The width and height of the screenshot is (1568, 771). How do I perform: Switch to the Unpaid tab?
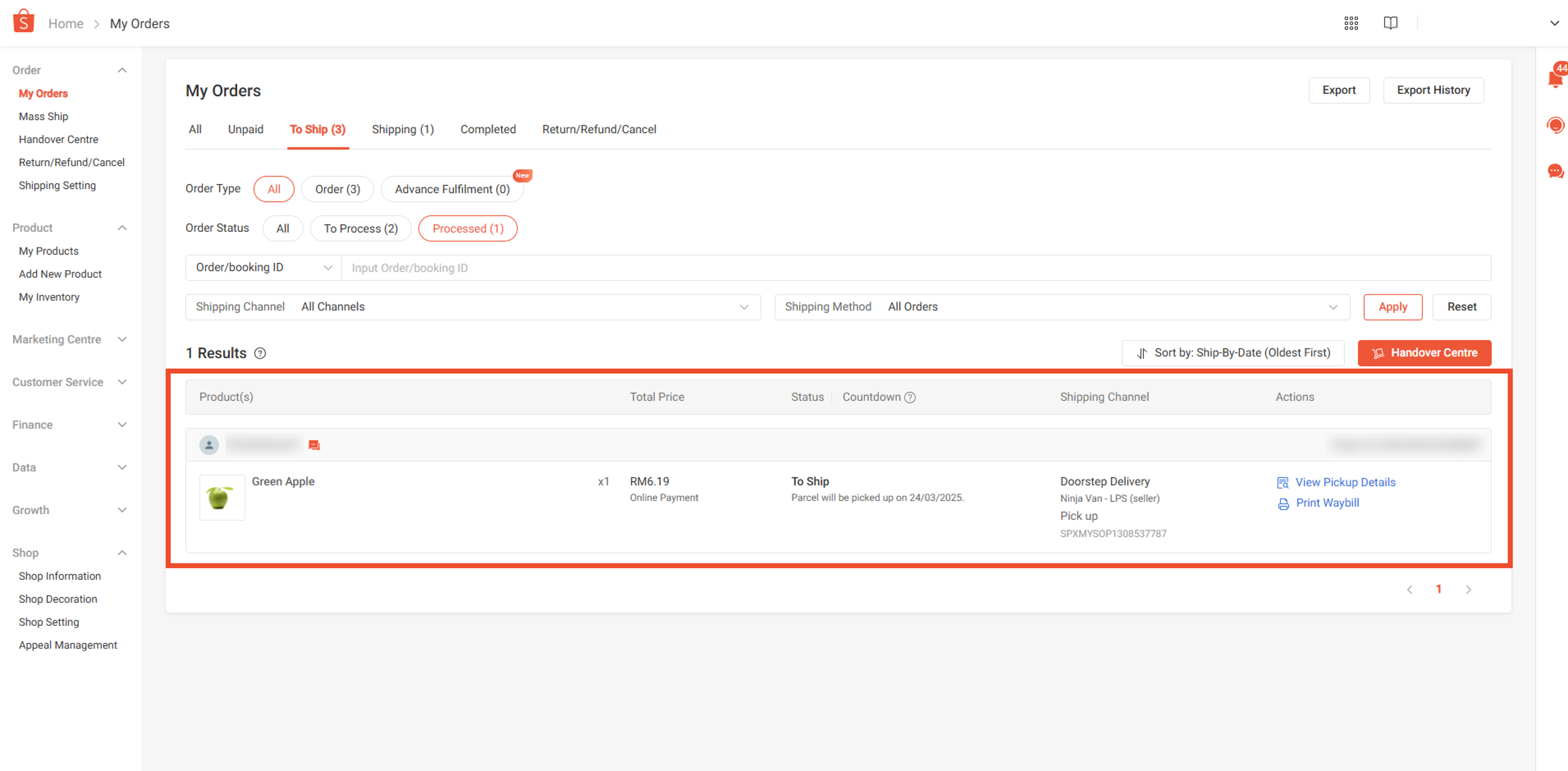[x=245, y=129]
